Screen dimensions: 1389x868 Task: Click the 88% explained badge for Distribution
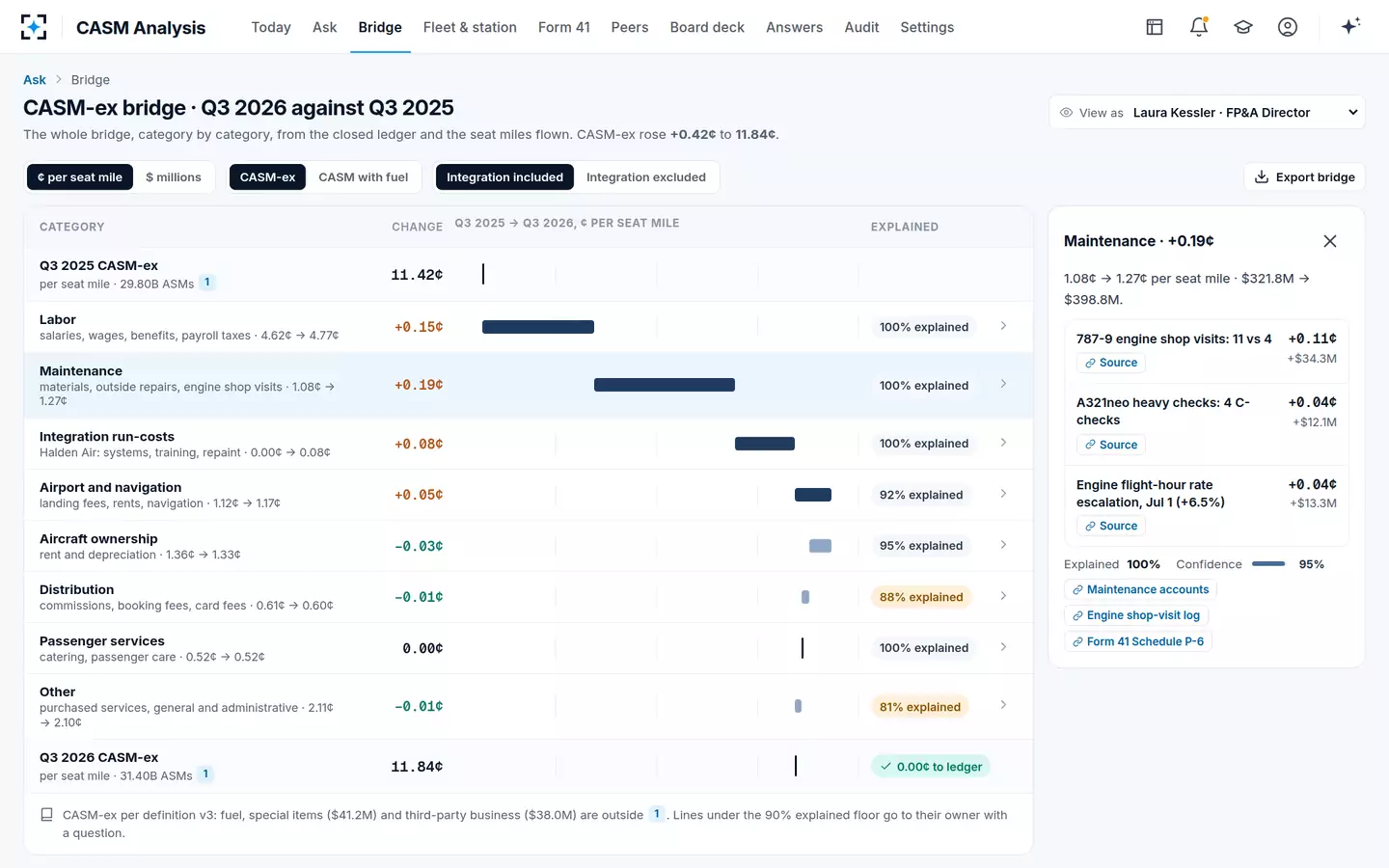coord(921,597)
